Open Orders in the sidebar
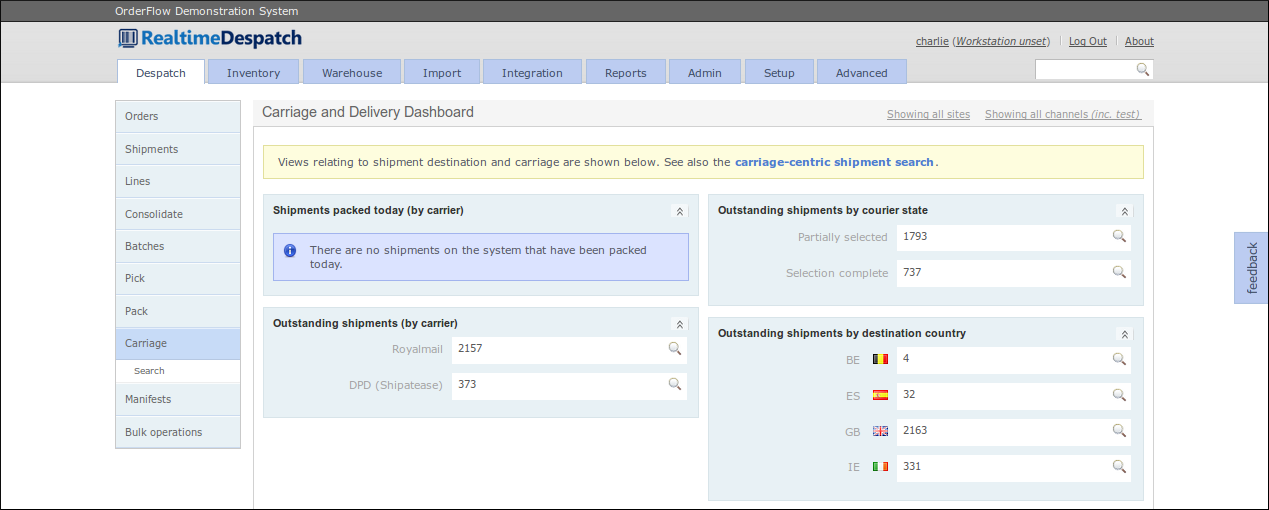Image resolution: width=1269 pixels, height=510 pixels. [178, 116]
